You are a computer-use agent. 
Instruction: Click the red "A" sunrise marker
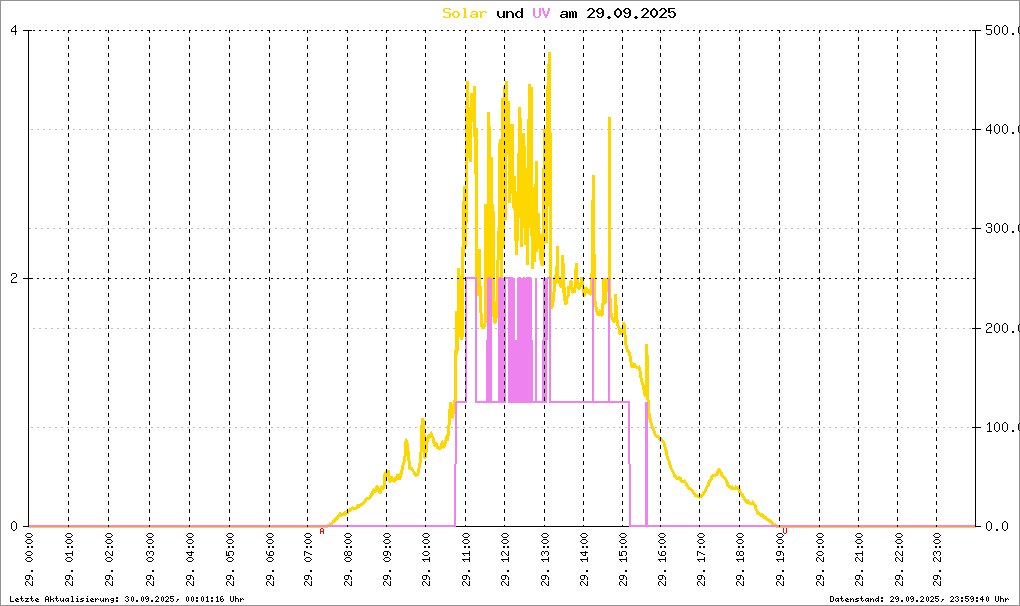point(322,531)
